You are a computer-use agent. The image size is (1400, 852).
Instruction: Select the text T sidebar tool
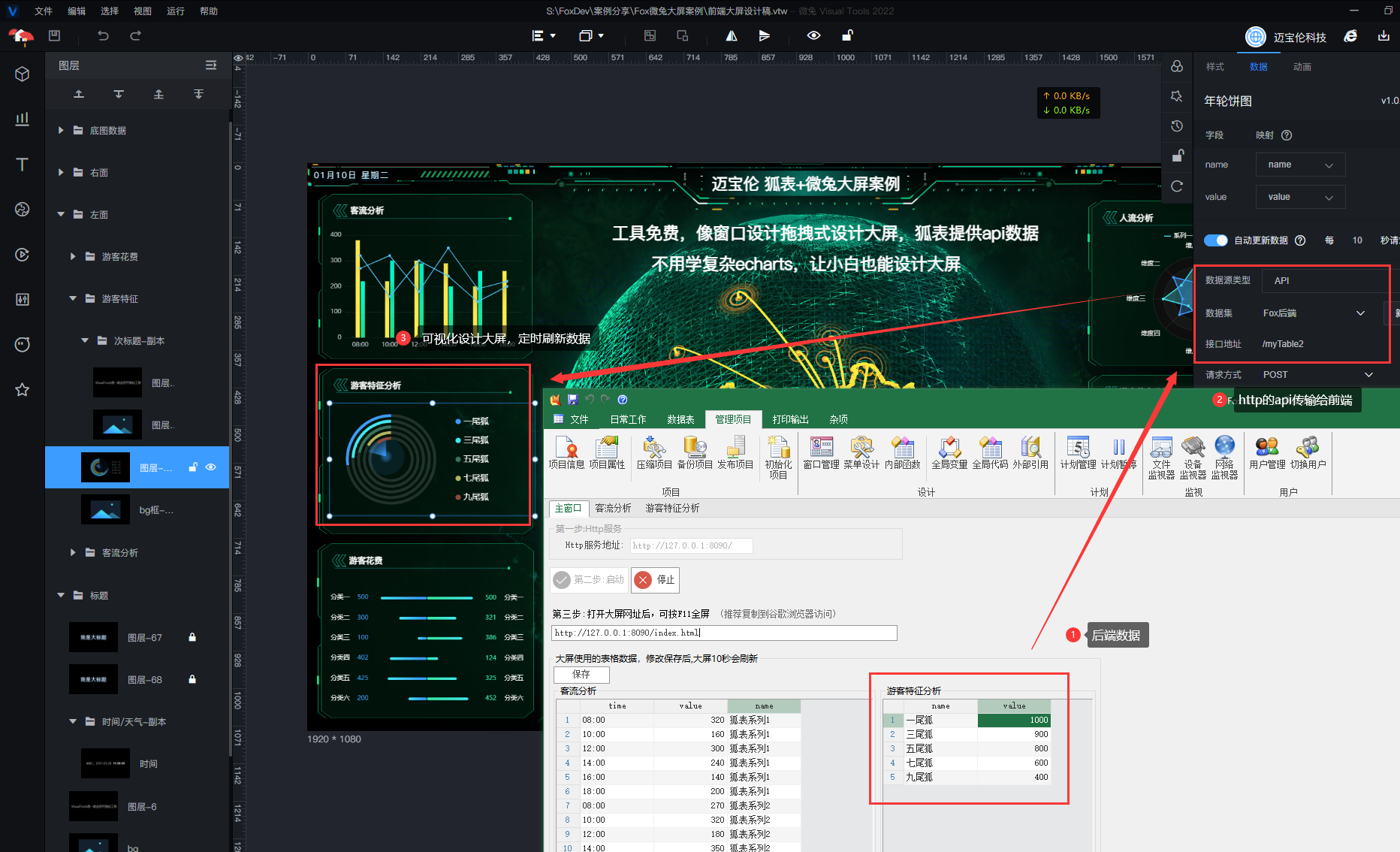coord(23,164)
